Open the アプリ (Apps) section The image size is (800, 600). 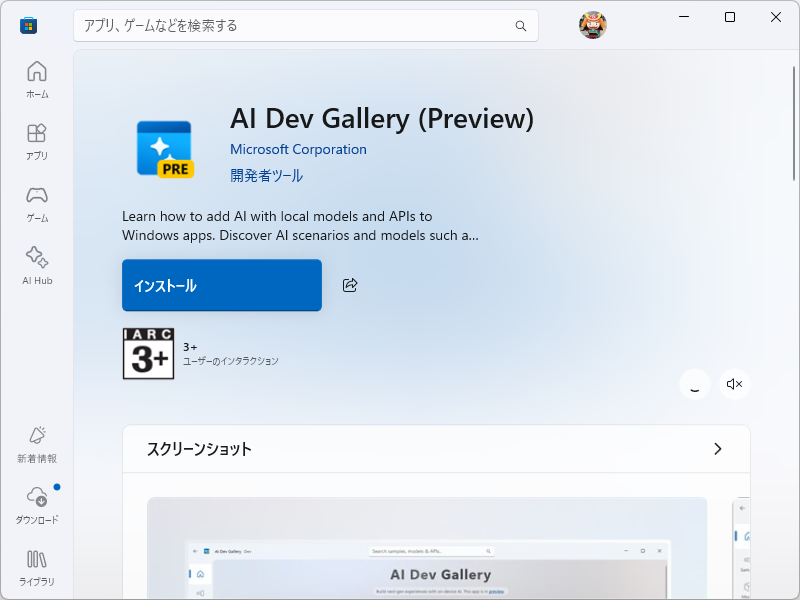coord(36,140)
